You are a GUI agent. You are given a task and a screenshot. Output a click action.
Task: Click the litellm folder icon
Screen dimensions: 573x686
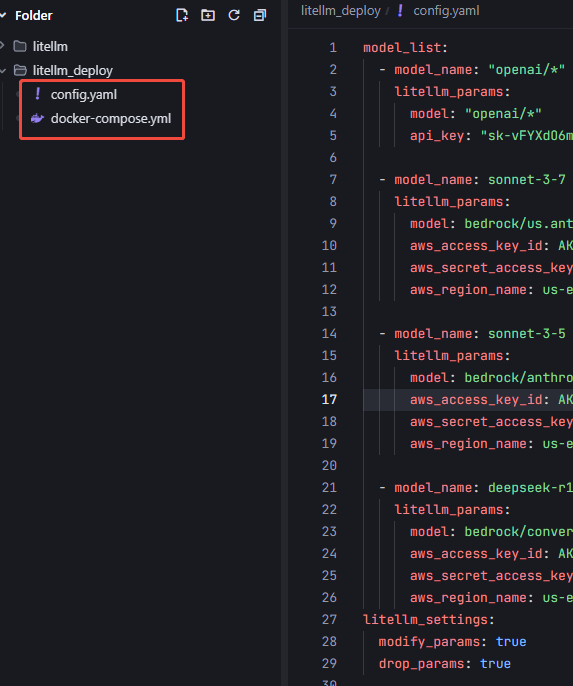click(20, 46)
